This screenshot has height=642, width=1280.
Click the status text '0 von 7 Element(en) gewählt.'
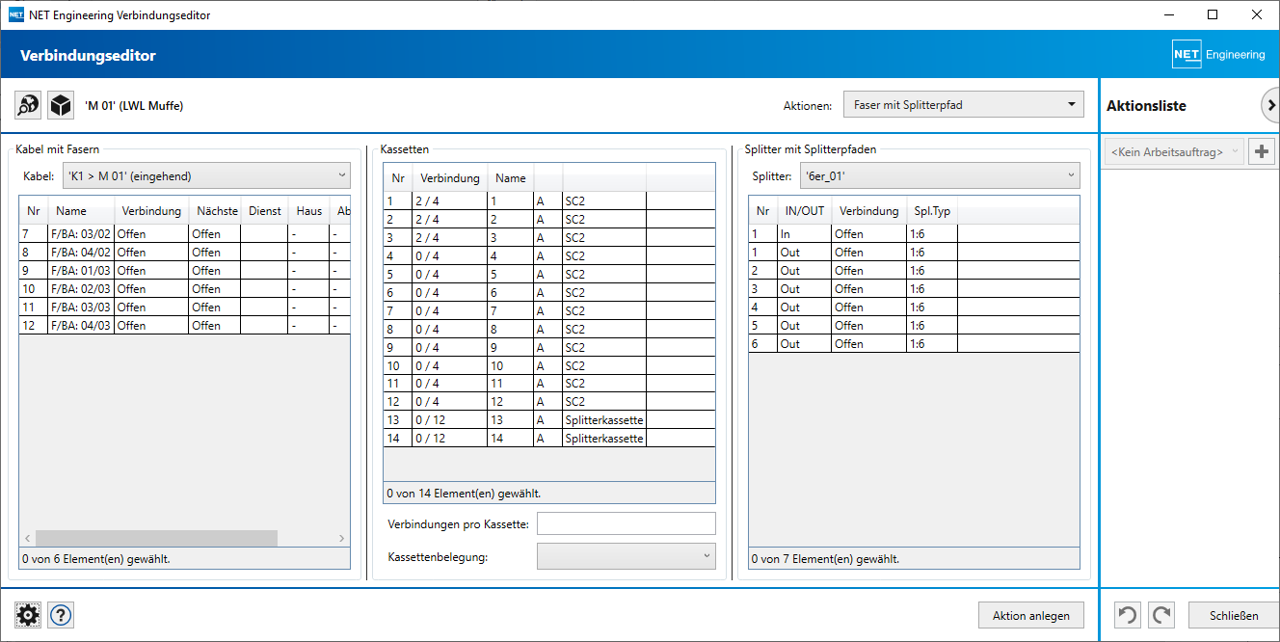click(825, 559)
